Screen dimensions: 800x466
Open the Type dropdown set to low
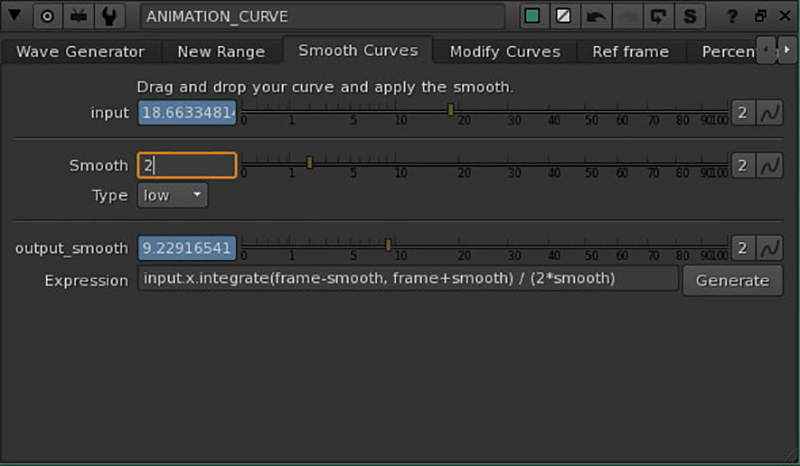coord(172,195)
